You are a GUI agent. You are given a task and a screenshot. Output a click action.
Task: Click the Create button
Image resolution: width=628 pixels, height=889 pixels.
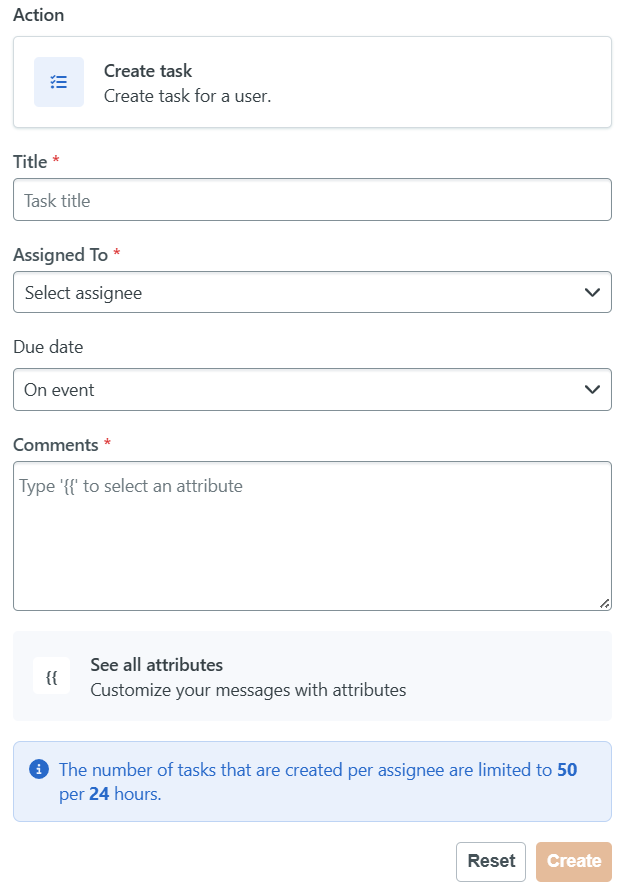coord(574,861)
